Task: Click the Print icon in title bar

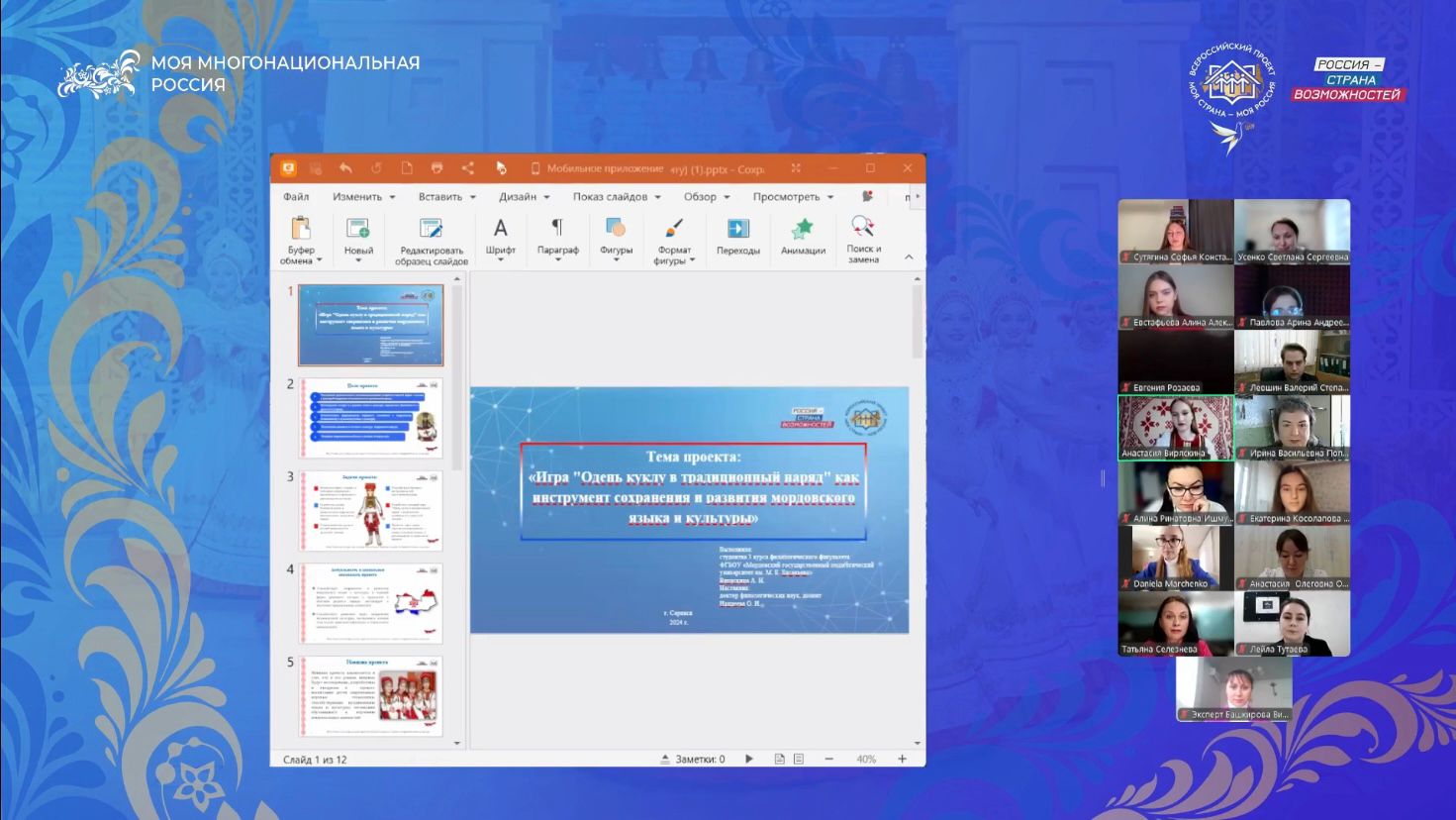Action: [437, 168]
